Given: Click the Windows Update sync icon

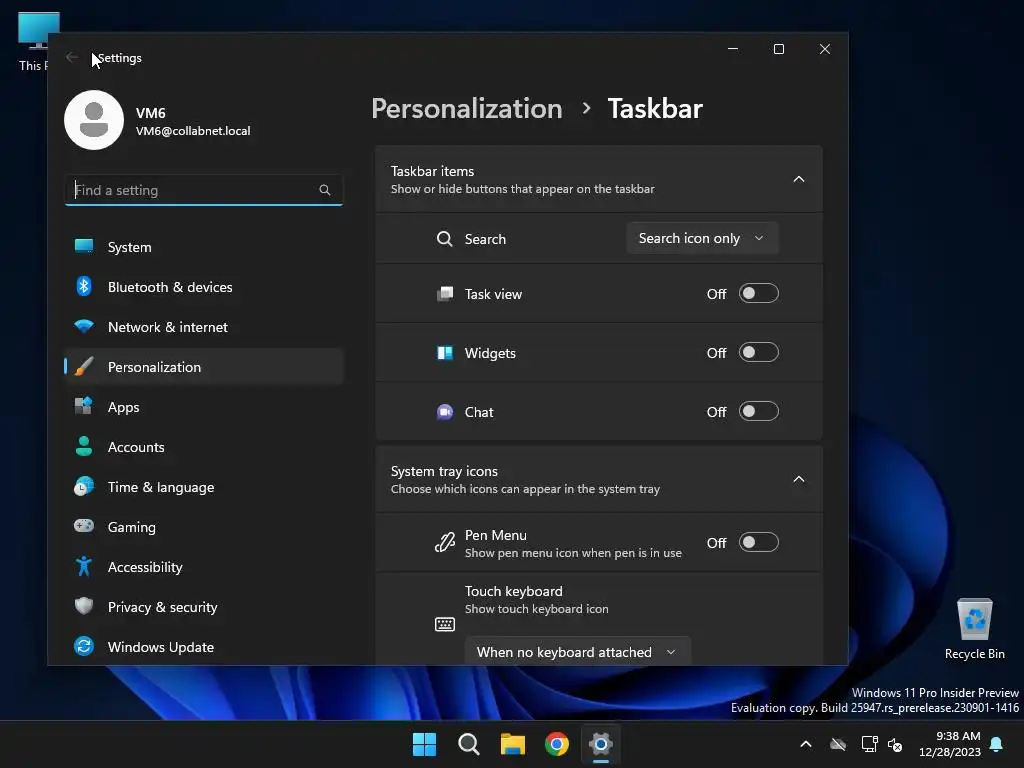Looking at the screenshot, I should (84, 646).
